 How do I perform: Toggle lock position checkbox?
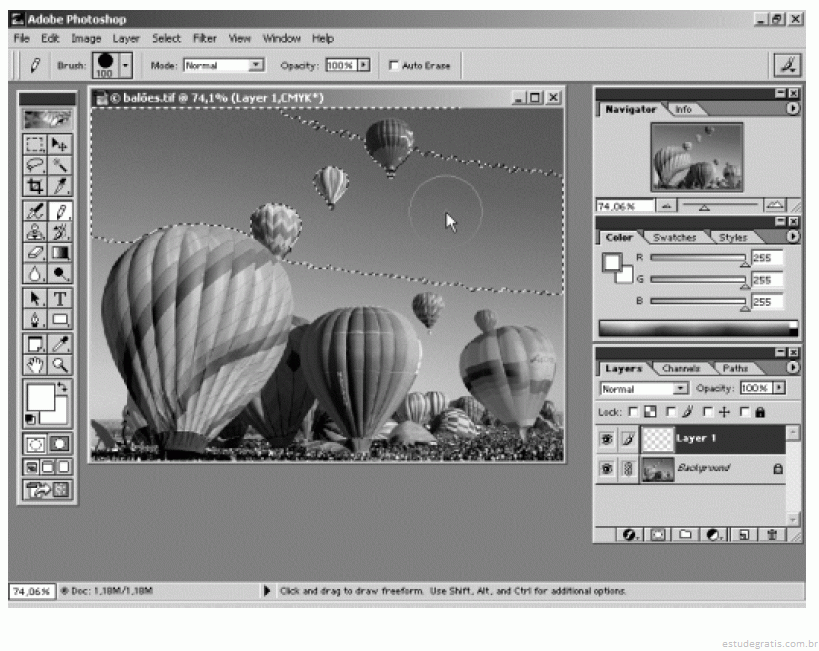(708, 412)
